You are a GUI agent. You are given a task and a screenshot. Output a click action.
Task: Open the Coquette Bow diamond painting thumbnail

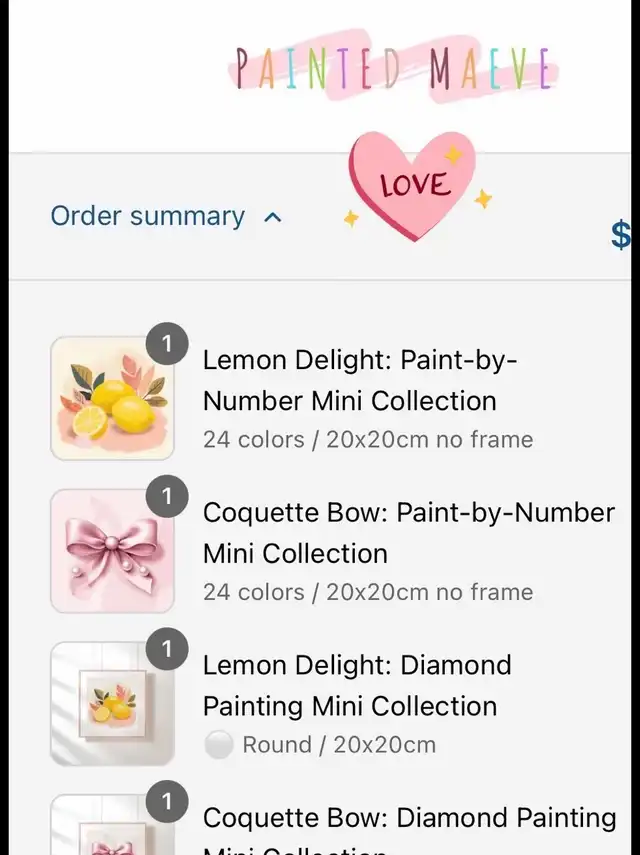(x=112, y=830)
